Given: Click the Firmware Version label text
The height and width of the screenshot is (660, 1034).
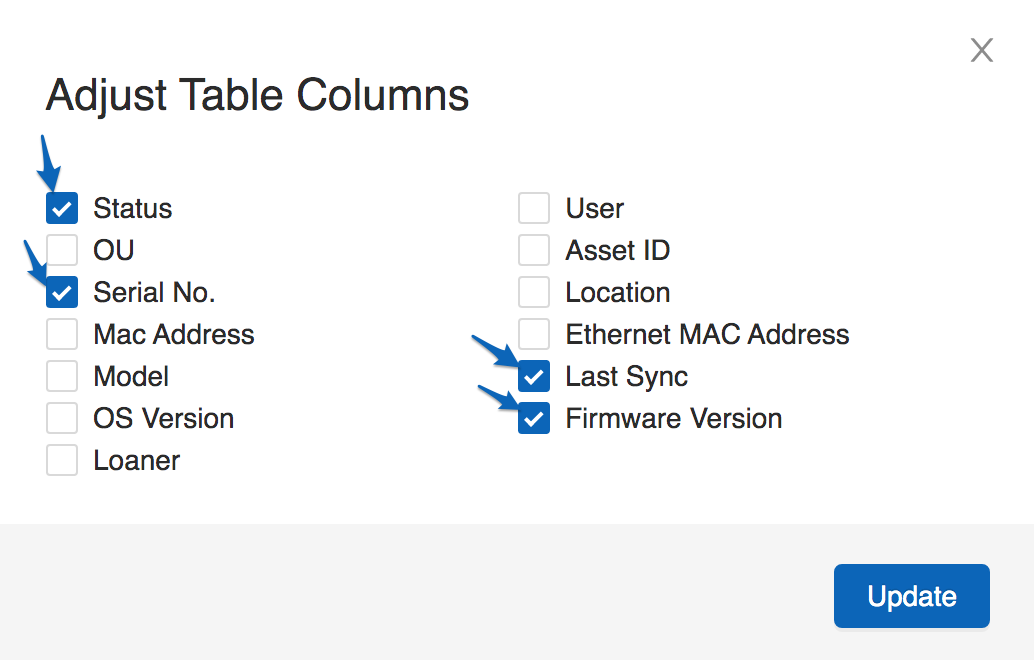Looking at the screenshot, I should point(673,419).
